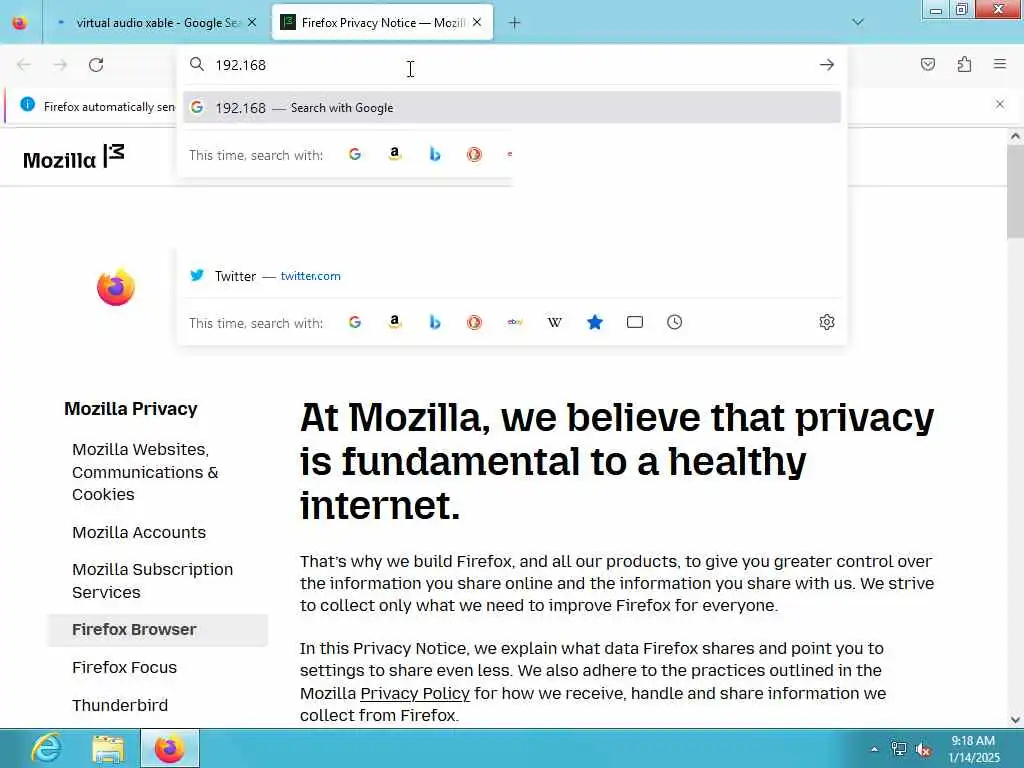The height and width of the screenshot is (768, 1024).
Task: Close the Firefox Privacy Notice tab
Action: (x=477, y=22)
